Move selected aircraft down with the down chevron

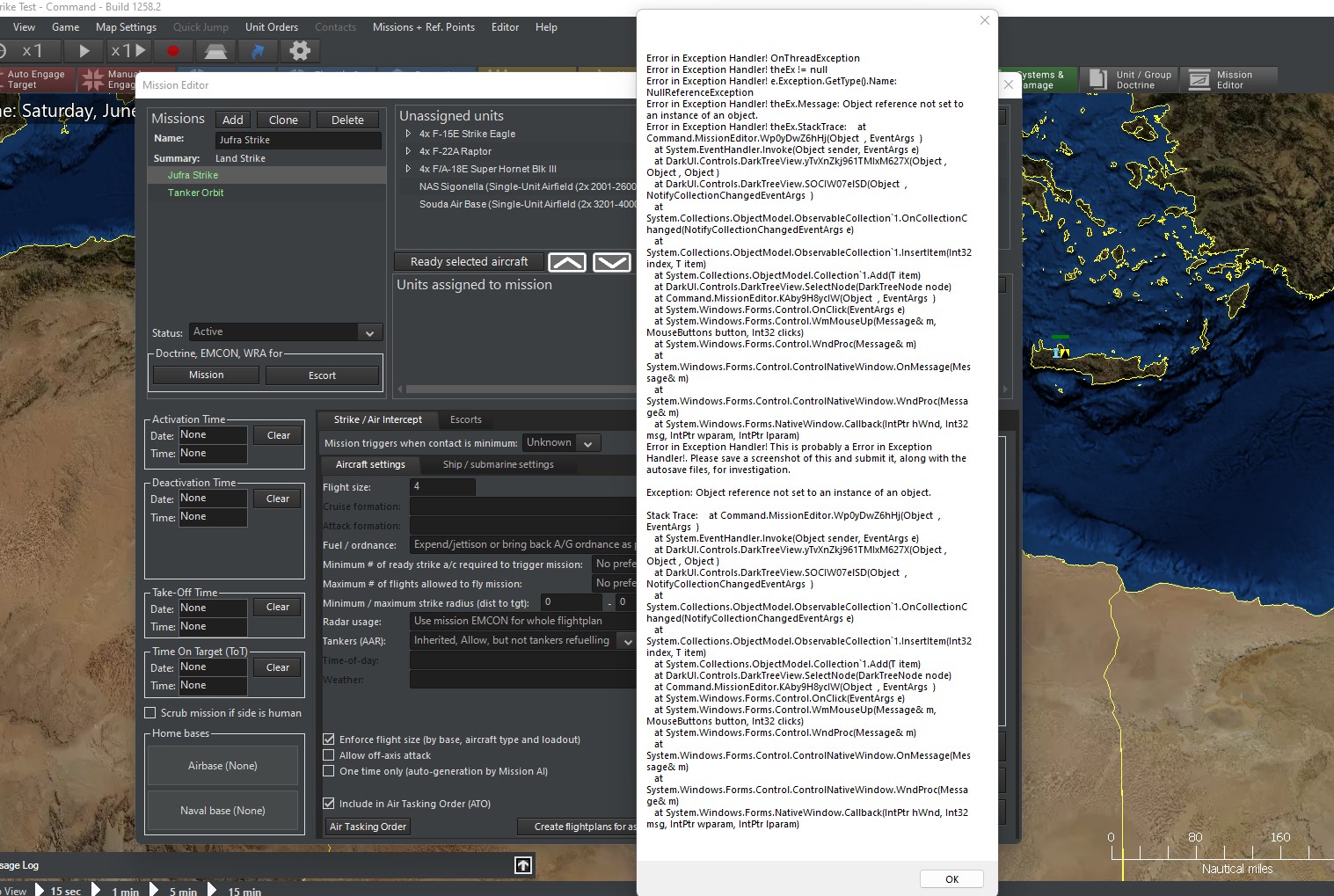(x=612, y=262)
